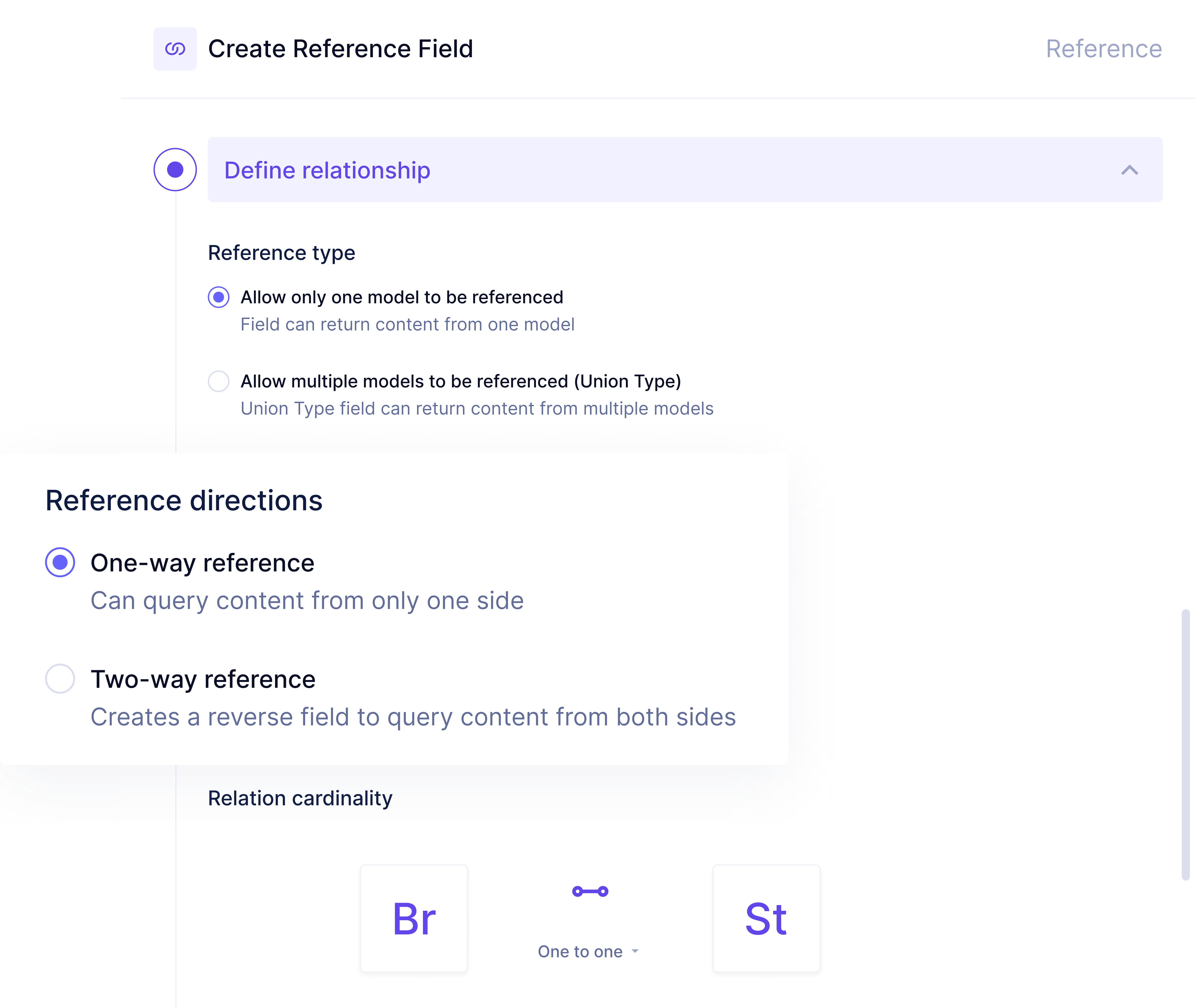Click the vertical scrollbar thumb
This screenshot has width=1196, height=1008.
click(x=1186, y=745)
